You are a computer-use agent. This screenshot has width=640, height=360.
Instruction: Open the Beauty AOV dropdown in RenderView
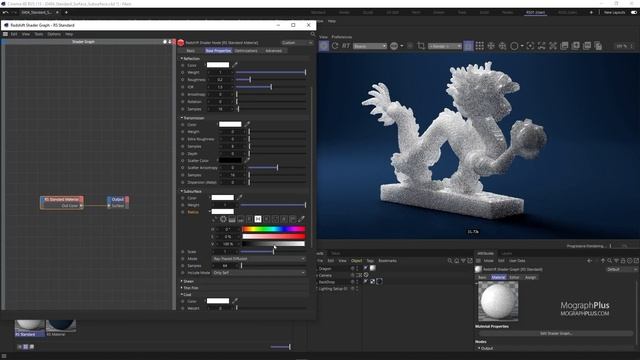pyautogui.click(x=370, y=46)
